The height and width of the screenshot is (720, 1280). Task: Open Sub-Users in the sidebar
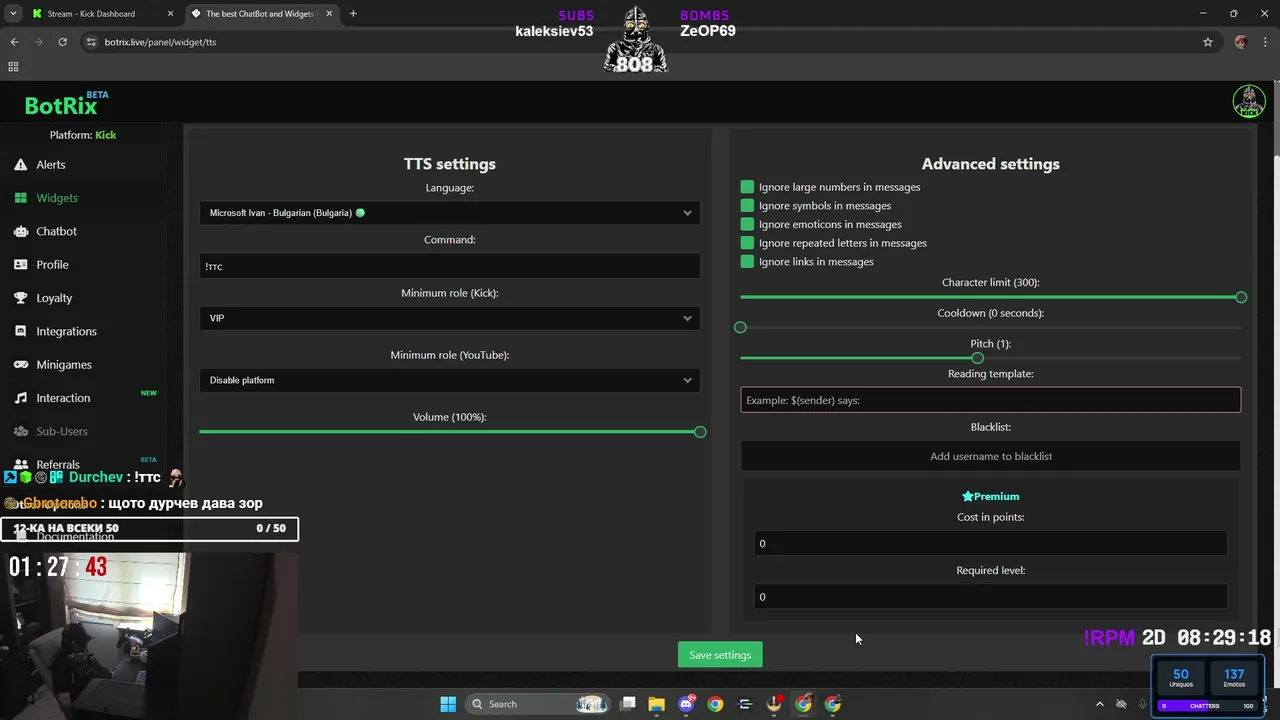pos(62,431)
